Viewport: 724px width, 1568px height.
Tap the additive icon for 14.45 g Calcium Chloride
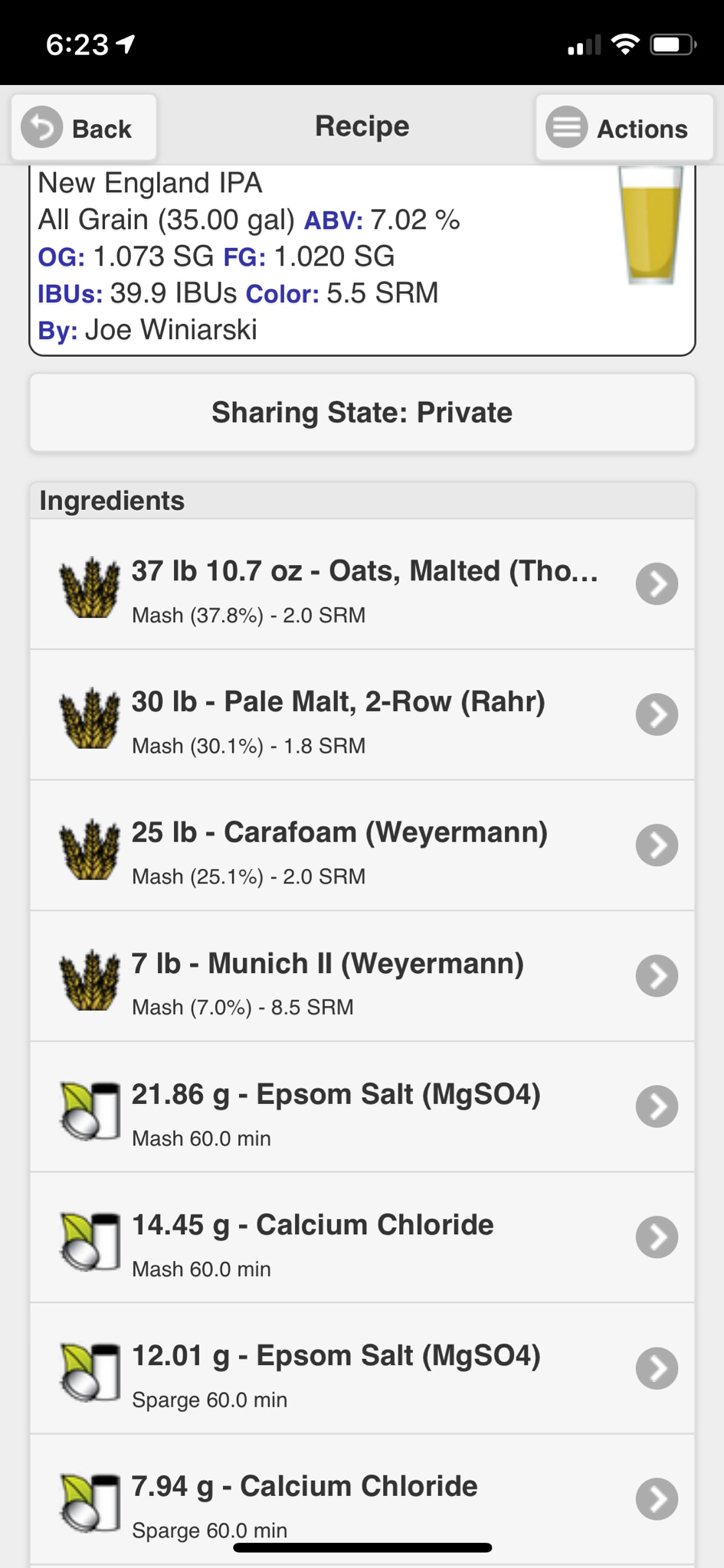pyautogui.click(x=90, y=1241)
